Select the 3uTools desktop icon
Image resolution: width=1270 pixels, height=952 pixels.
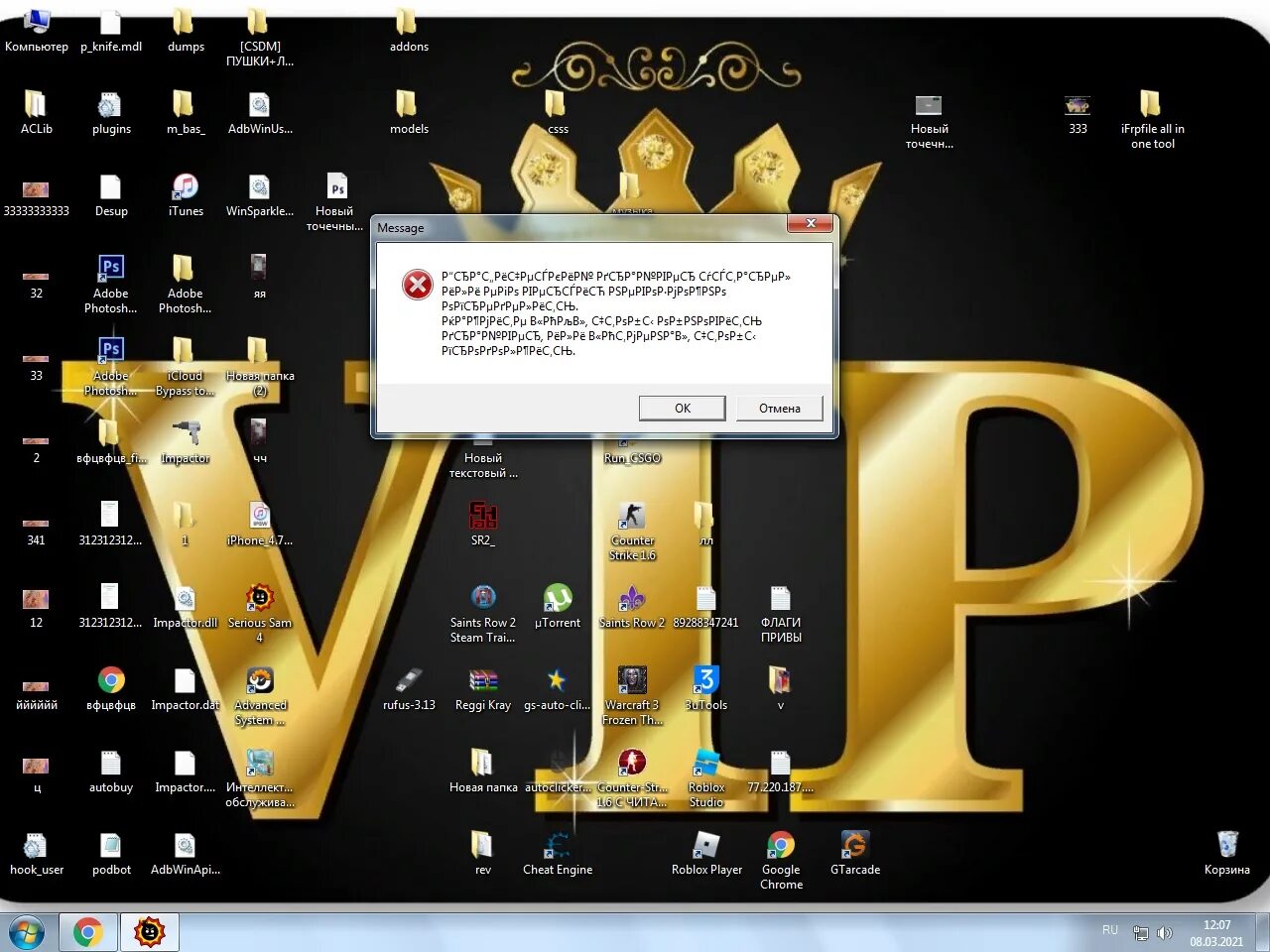pyautogui.click(x=706, y=688)
